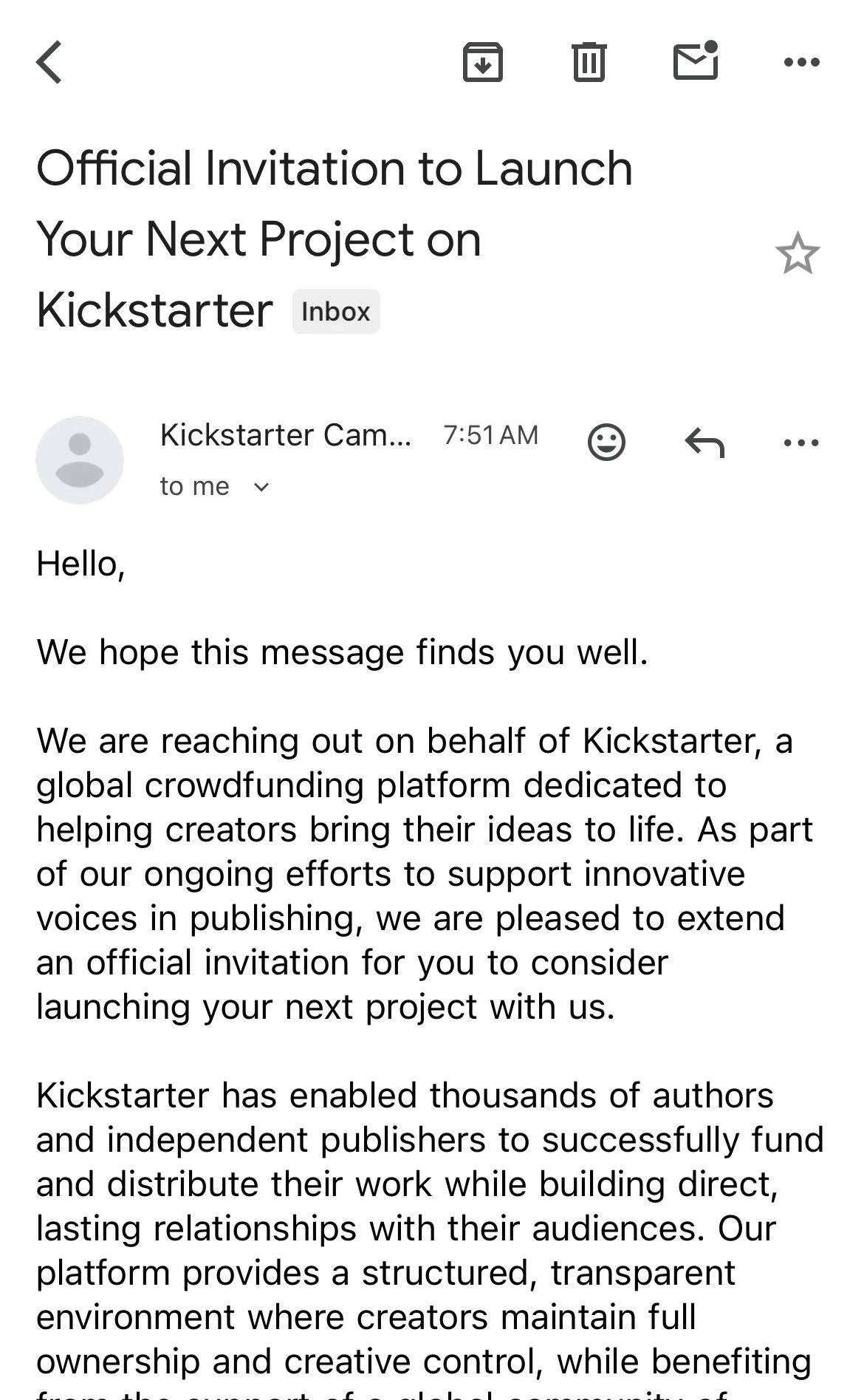The width and height of the screenshot is (864, 1400).
Task: Delete this email
Action: click(589, 63)
